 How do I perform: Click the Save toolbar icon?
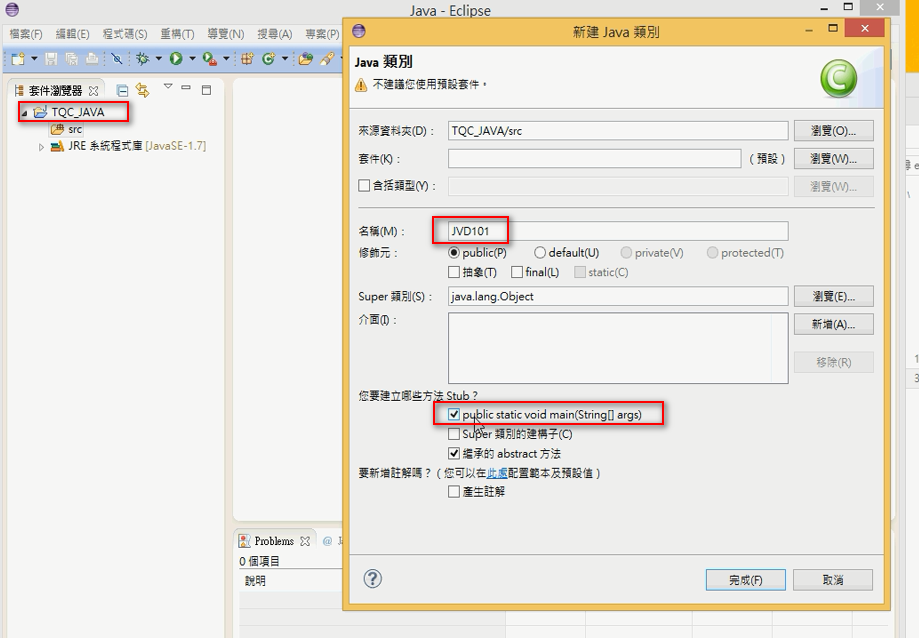click(51, 59)
